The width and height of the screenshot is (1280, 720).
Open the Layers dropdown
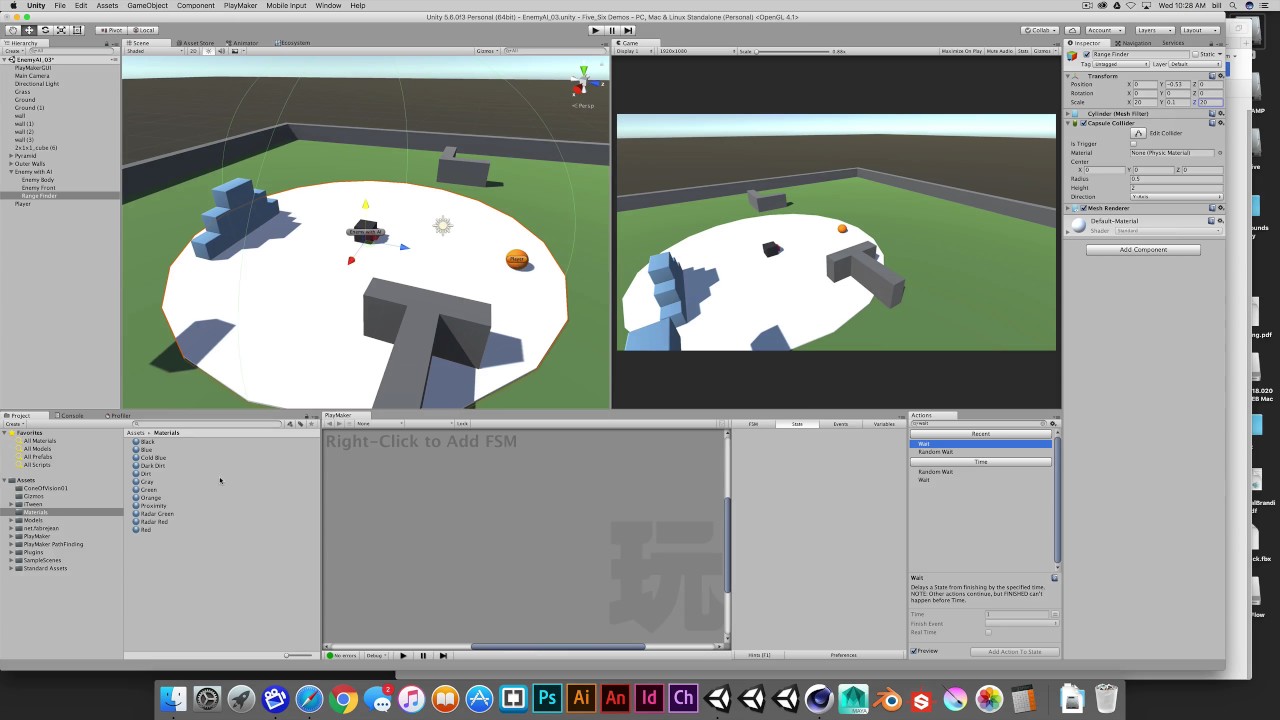pos(1154,30)
